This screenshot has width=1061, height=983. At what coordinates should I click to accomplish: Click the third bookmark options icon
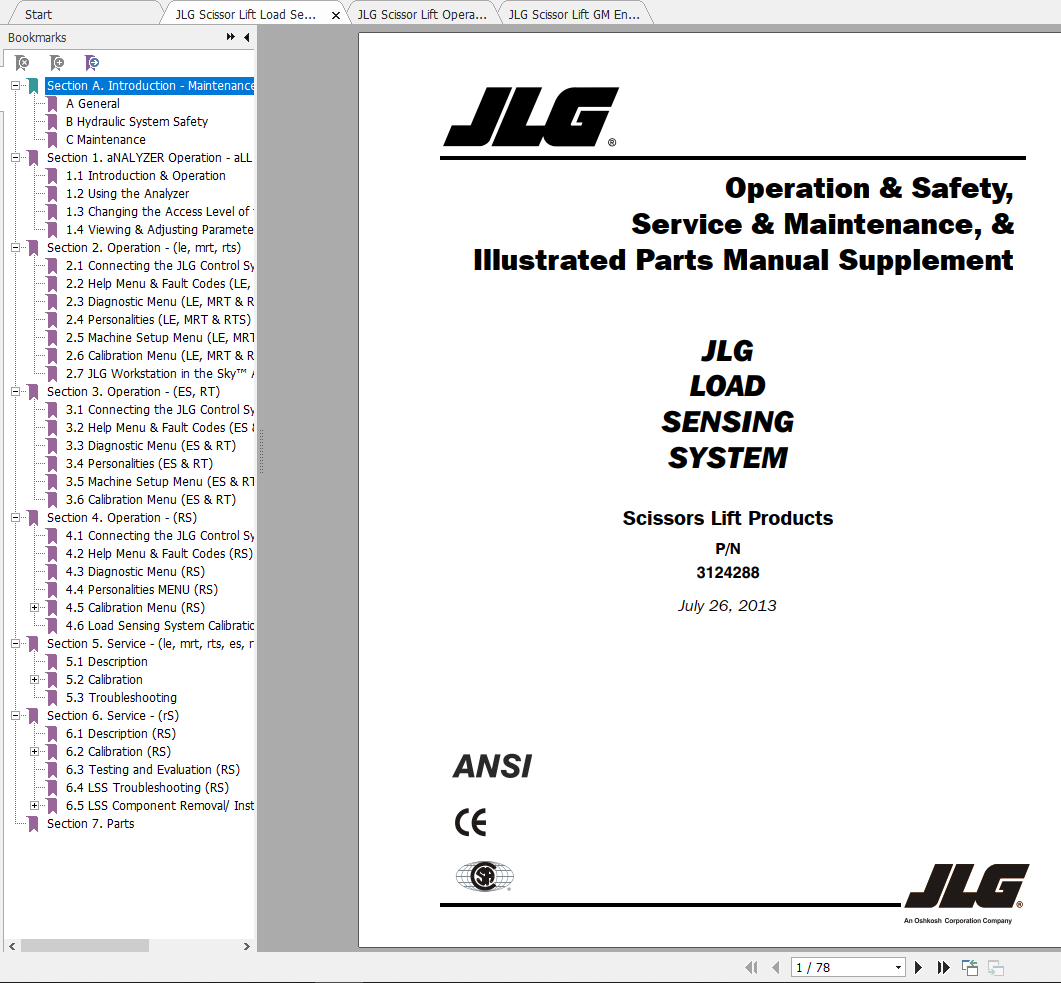(x=92, y=63)
